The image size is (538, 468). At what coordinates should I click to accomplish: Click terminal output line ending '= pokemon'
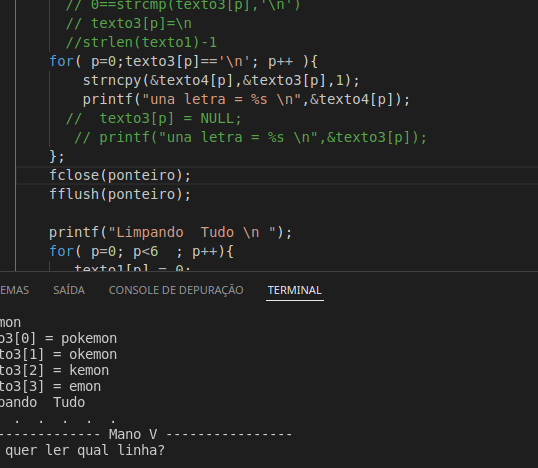(58, 339)
